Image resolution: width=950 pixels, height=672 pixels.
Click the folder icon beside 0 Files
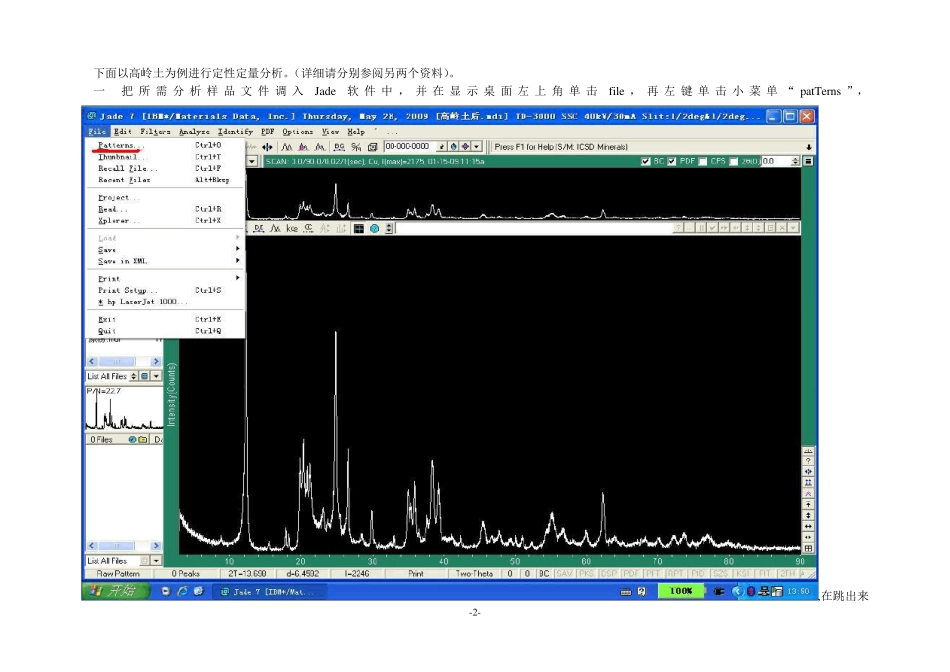point(142,439)
